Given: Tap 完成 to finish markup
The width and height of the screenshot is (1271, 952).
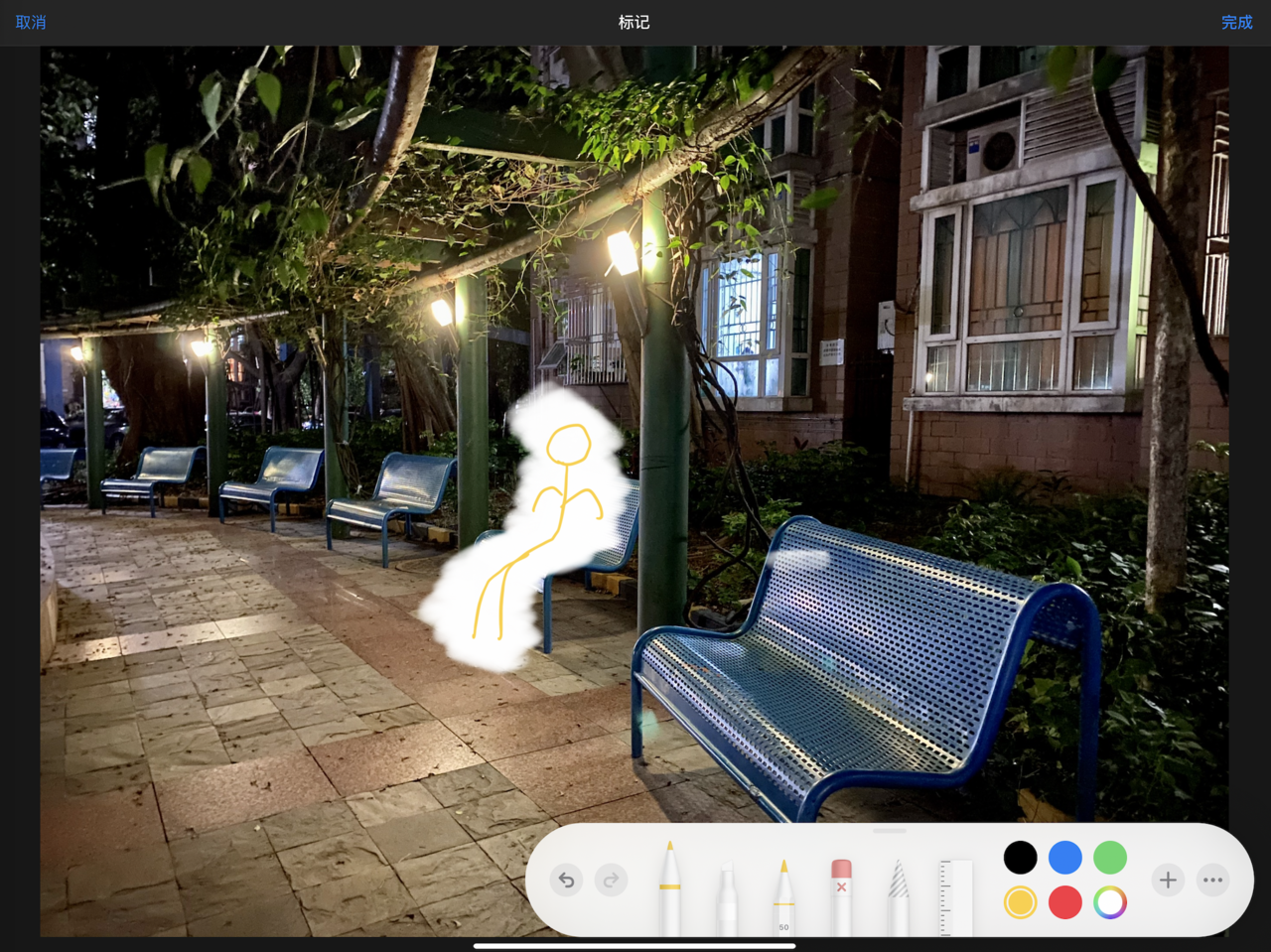Looking at the screenshot, I should (1236, 22).
